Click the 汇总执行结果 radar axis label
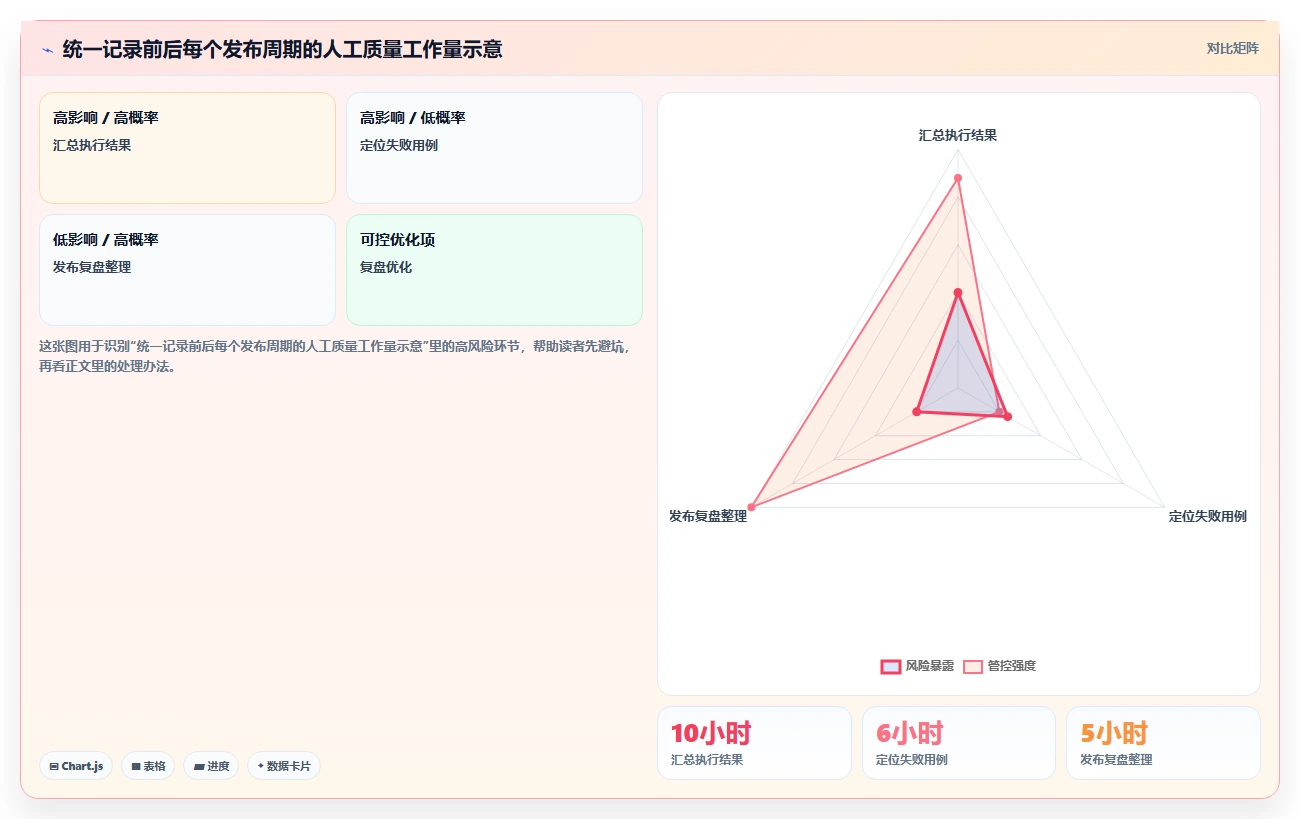Image resolution: width=1300 pixels, height=819 pixels. (x=958, y=135)
